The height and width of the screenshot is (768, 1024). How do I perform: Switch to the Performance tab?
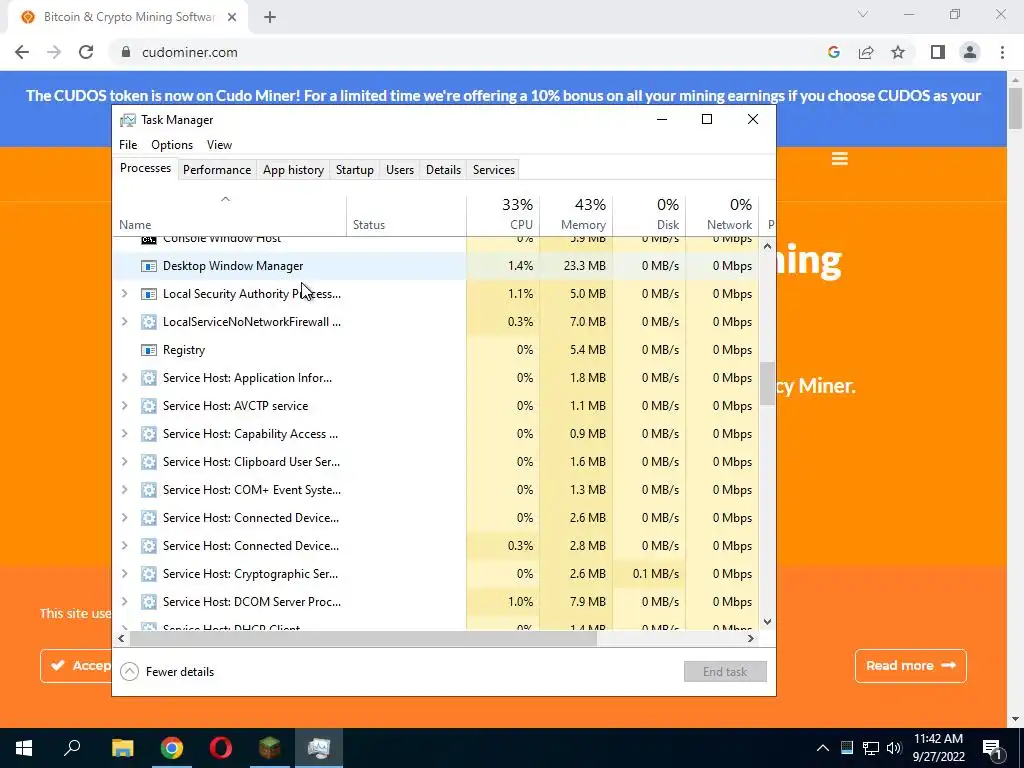[217, 170]
